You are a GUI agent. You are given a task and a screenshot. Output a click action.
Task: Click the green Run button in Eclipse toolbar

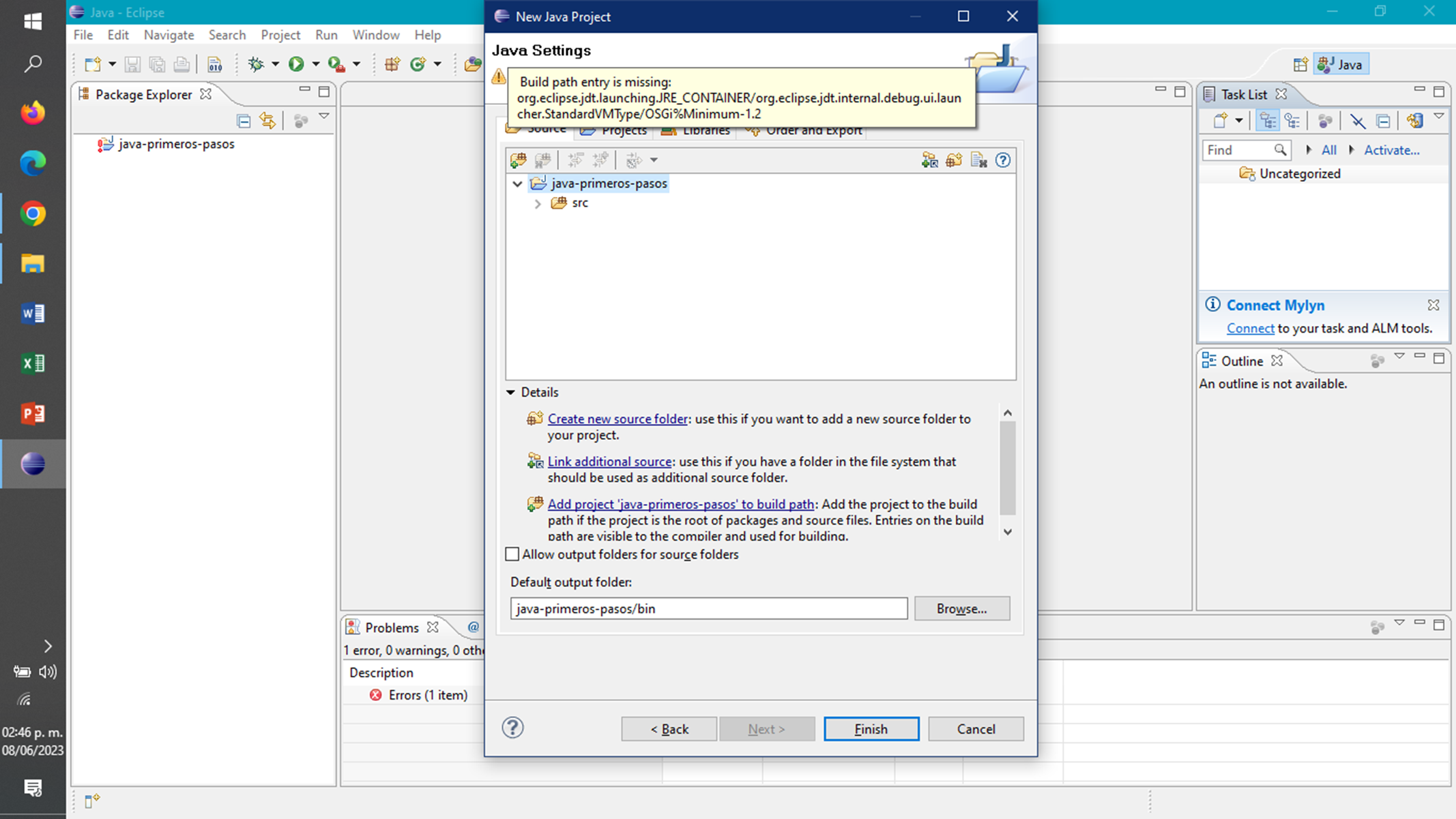pos(296,64)
